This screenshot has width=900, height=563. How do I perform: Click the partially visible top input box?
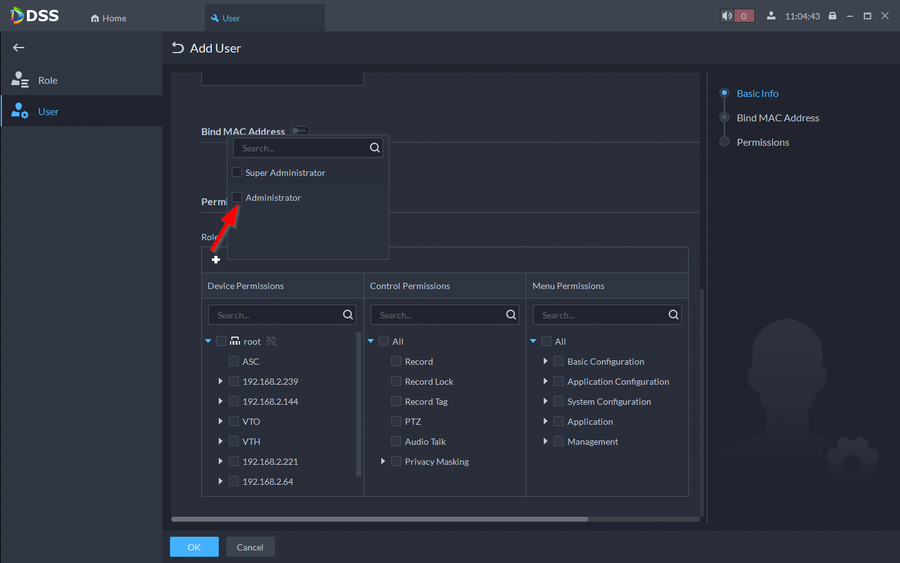coord(282,79)
